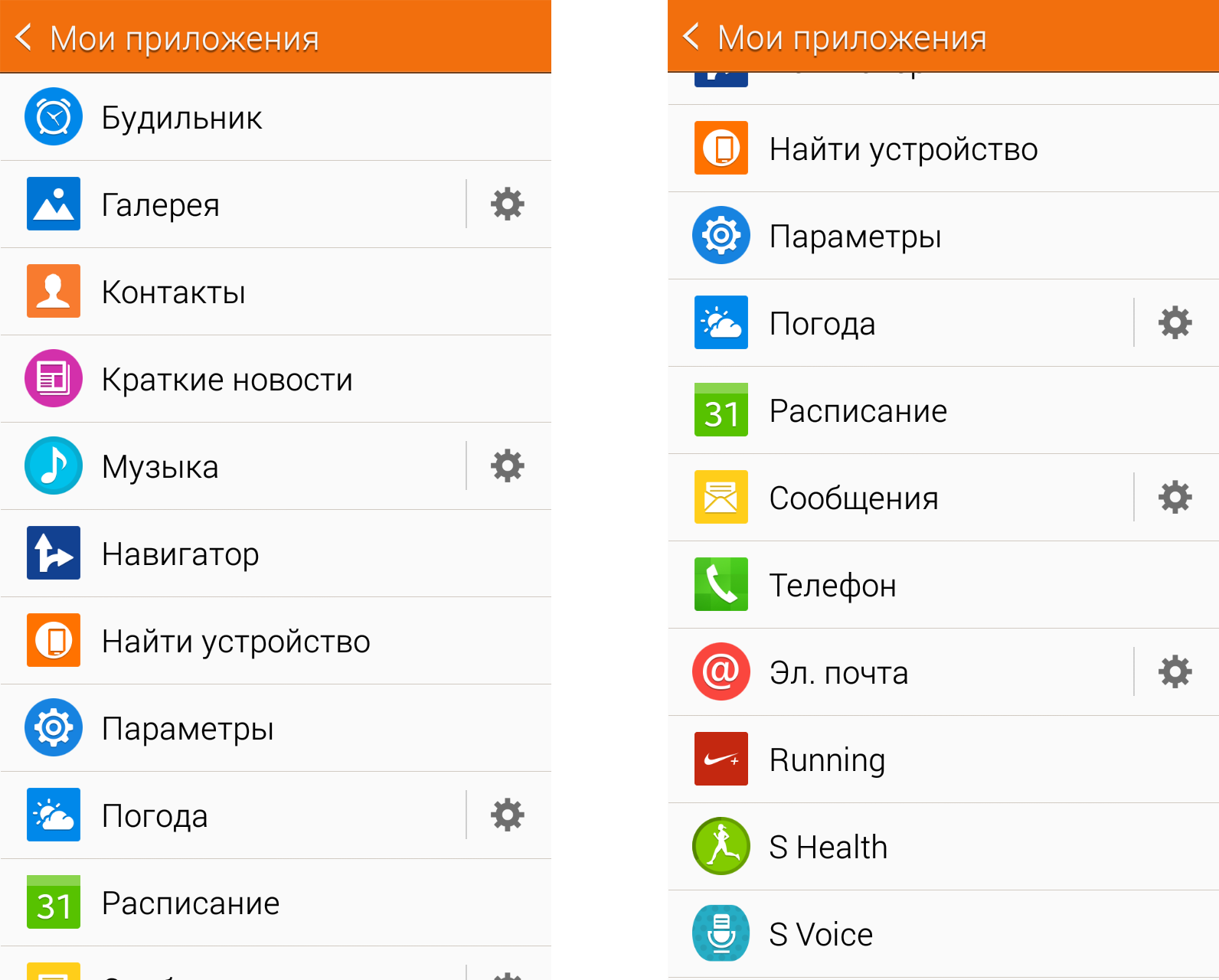
Task: Go back using right screen header arrow
Action: pos(691,36)
